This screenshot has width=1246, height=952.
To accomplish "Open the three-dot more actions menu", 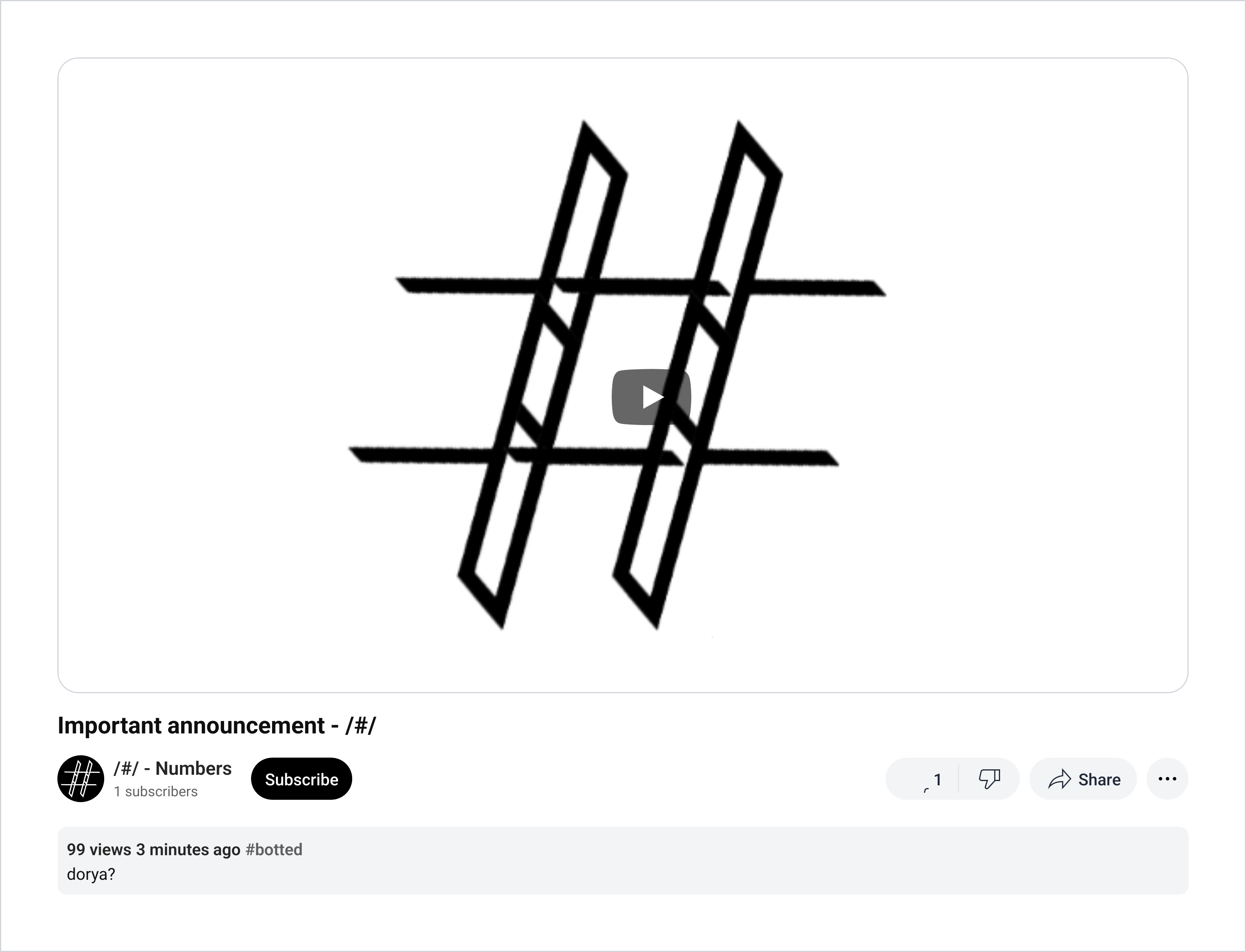I will (x=1167, y=779).
